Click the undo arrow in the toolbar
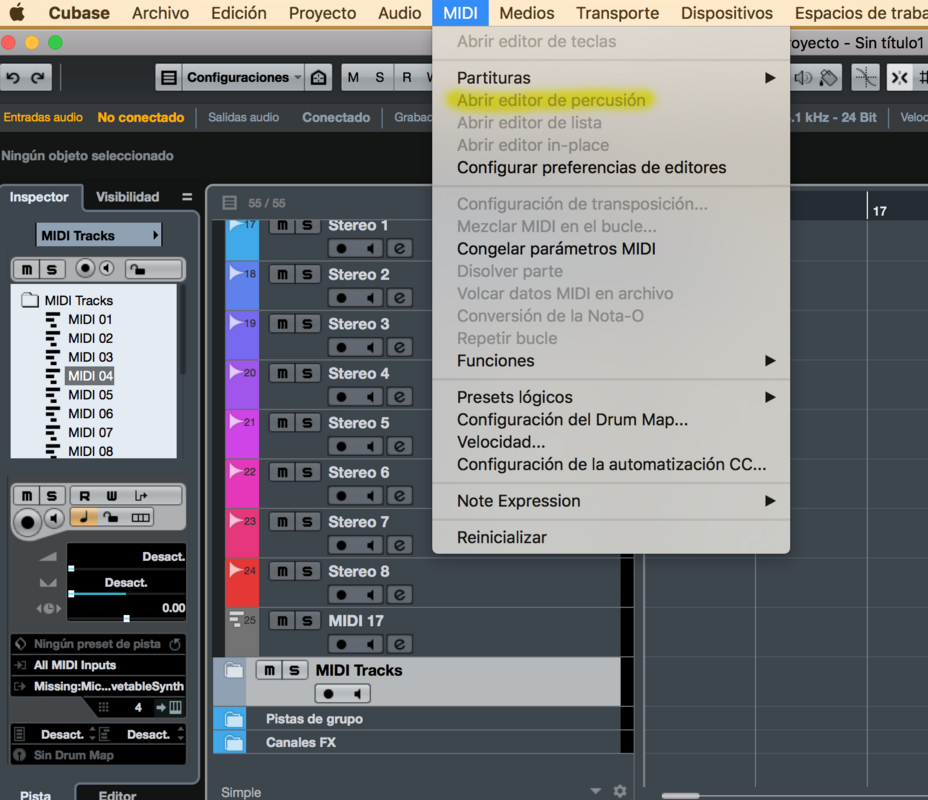This screenshot has height=800, width=928. click(x=13, y=78)
